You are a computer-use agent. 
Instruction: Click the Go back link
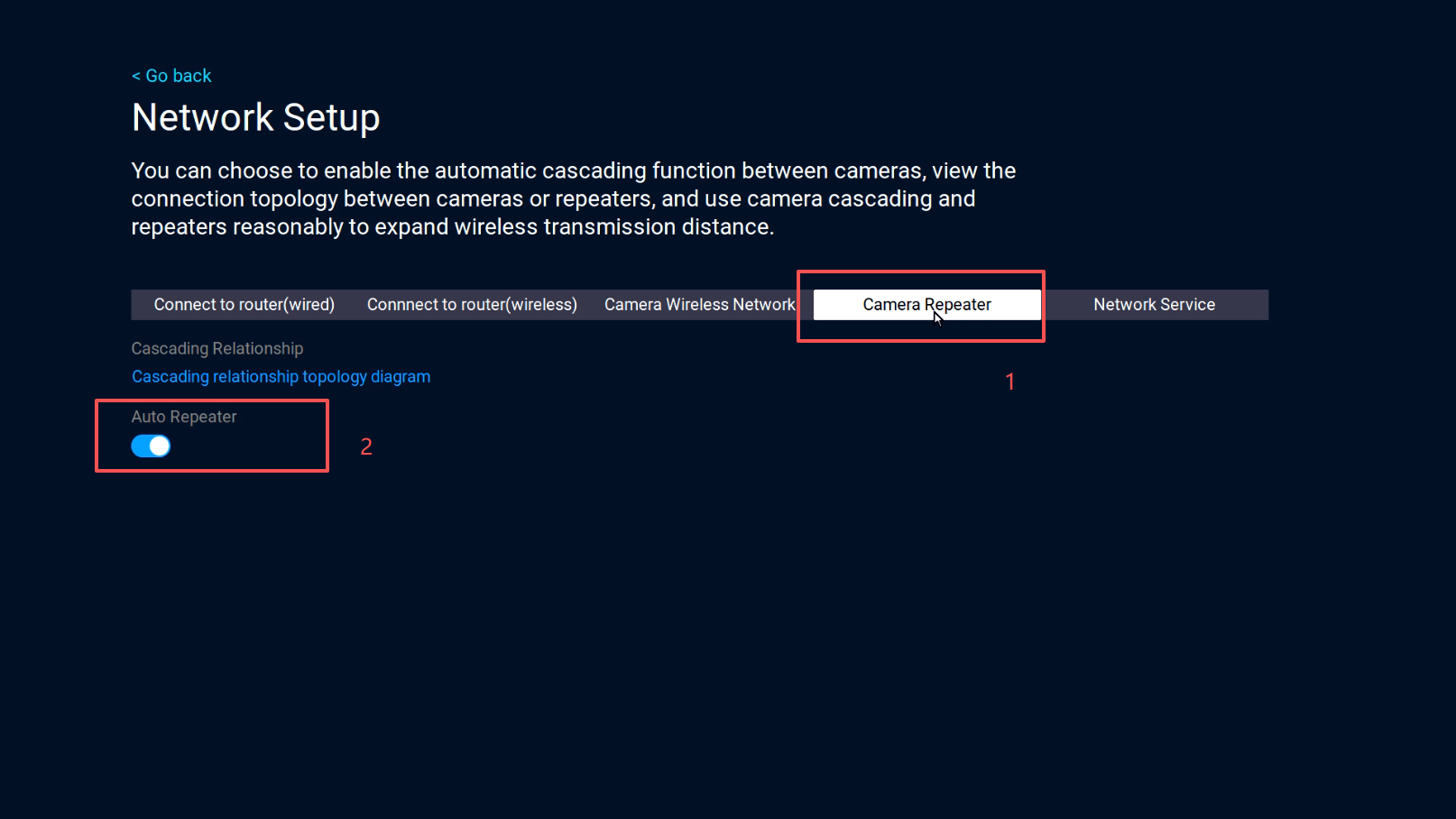(x=171, y=76)
